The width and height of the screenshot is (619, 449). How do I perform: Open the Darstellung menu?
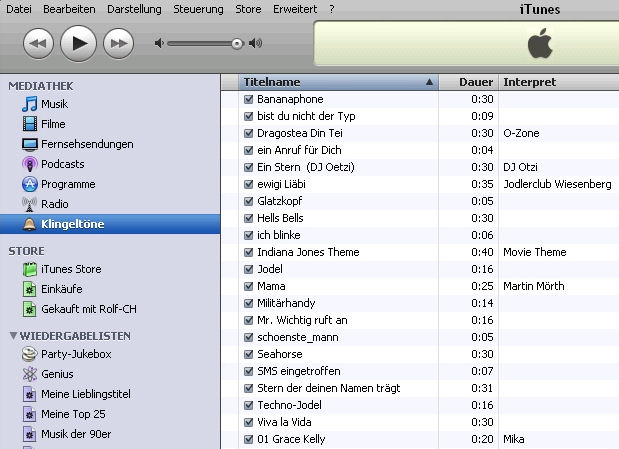[134, 9]
